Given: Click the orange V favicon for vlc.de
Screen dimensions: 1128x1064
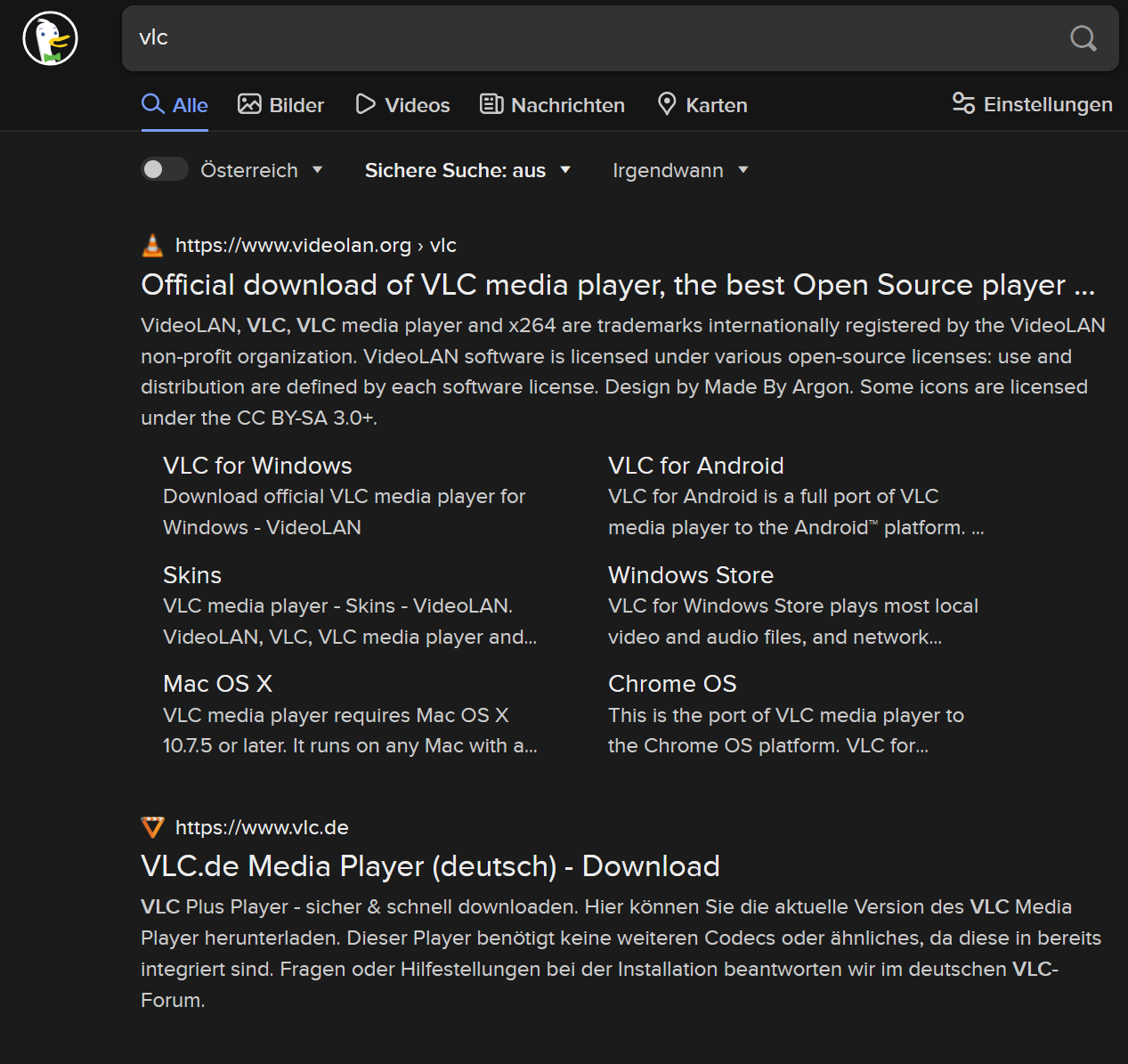Looking at the screenshot, I should (153, 827).
